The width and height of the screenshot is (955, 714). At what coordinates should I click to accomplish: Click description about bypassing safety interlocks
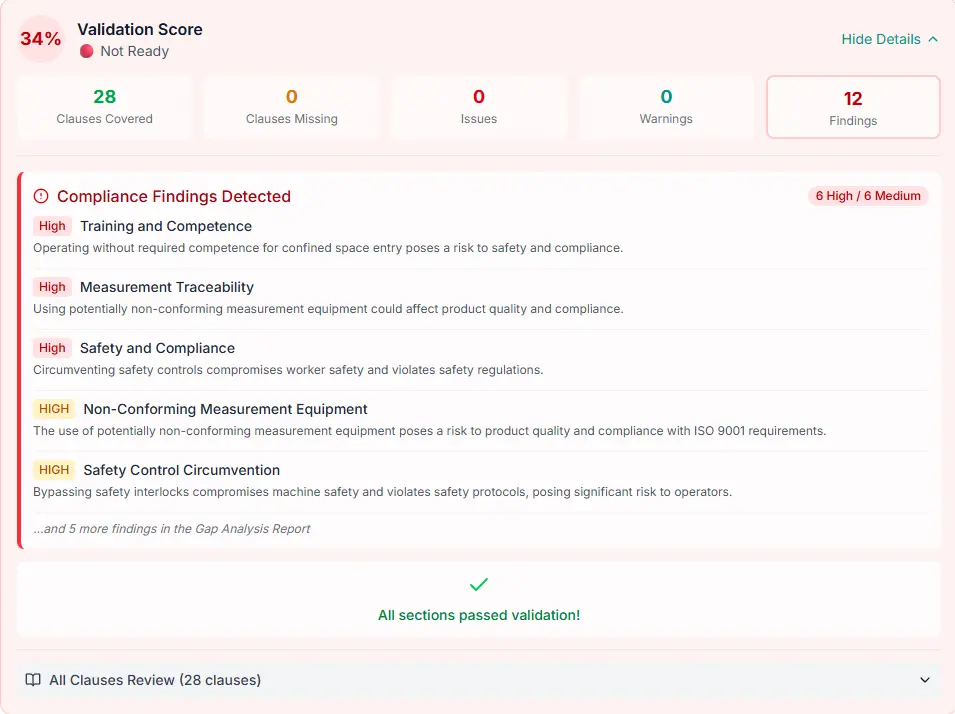point(382,492)
